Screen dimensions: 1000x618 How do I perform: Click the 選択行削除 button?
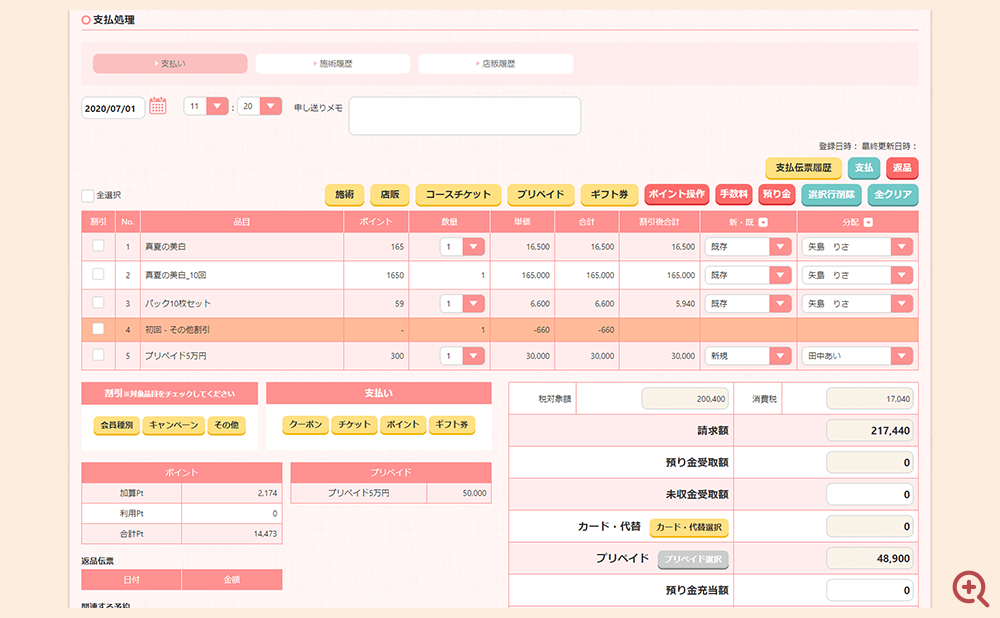click(832, 195)
